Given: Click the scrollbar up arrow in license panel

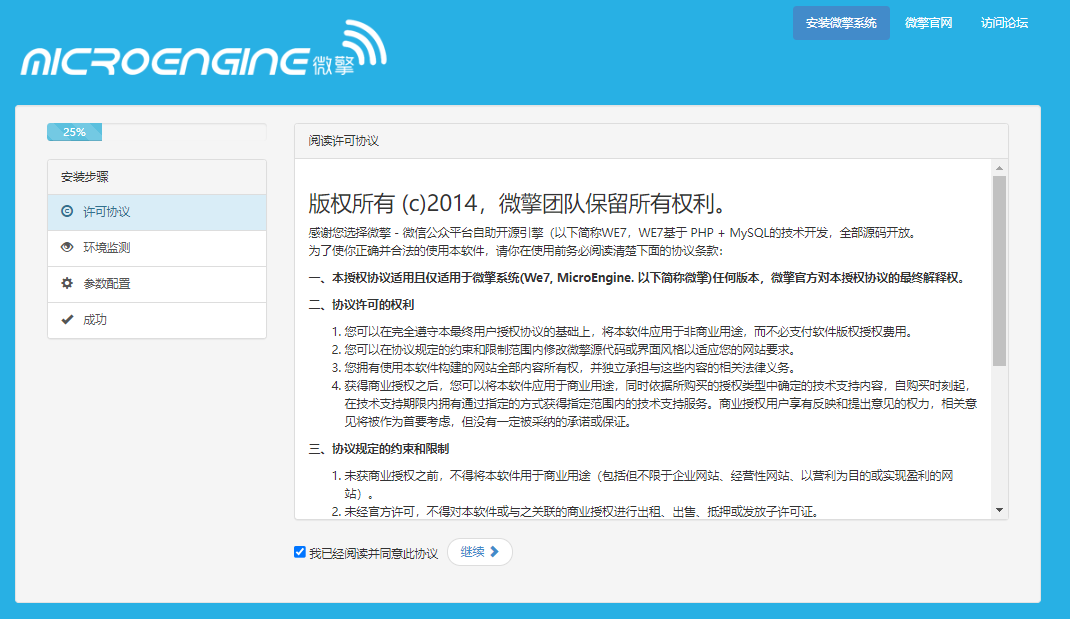Looking at the screenshot, I should tap(999, 167).
